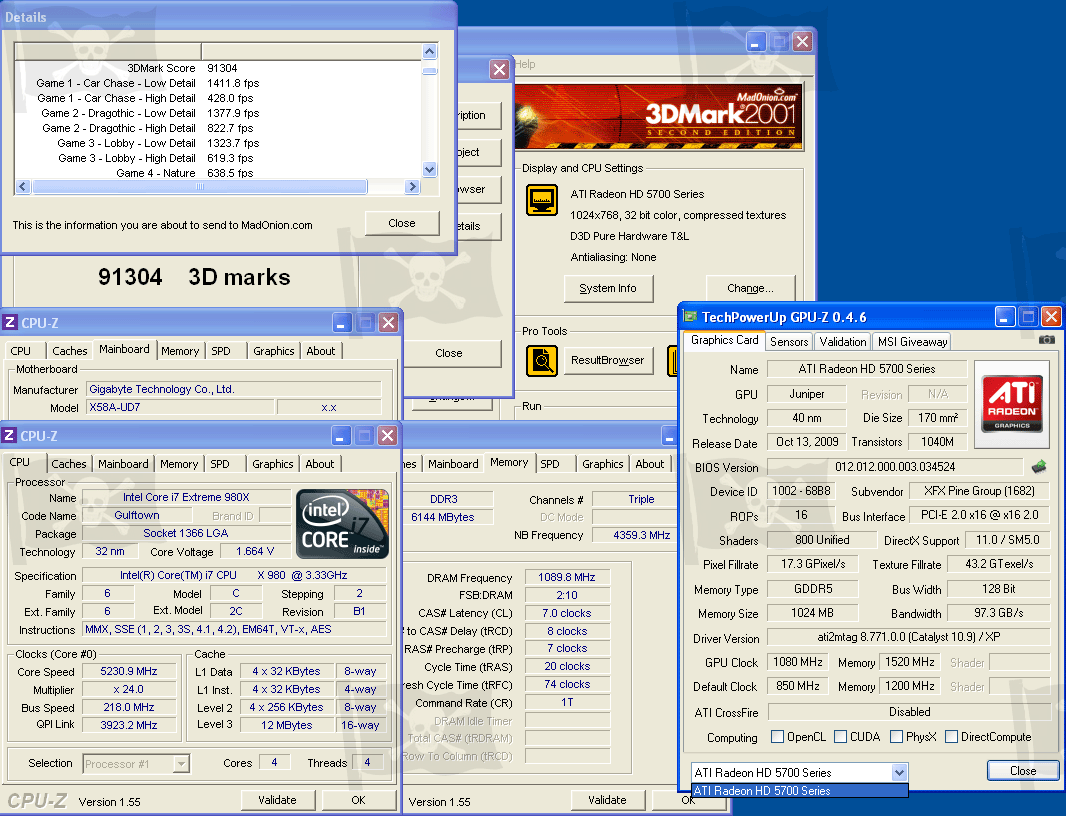Select the Graphics Card tab in GPU-Z

[x=724, y=340]
